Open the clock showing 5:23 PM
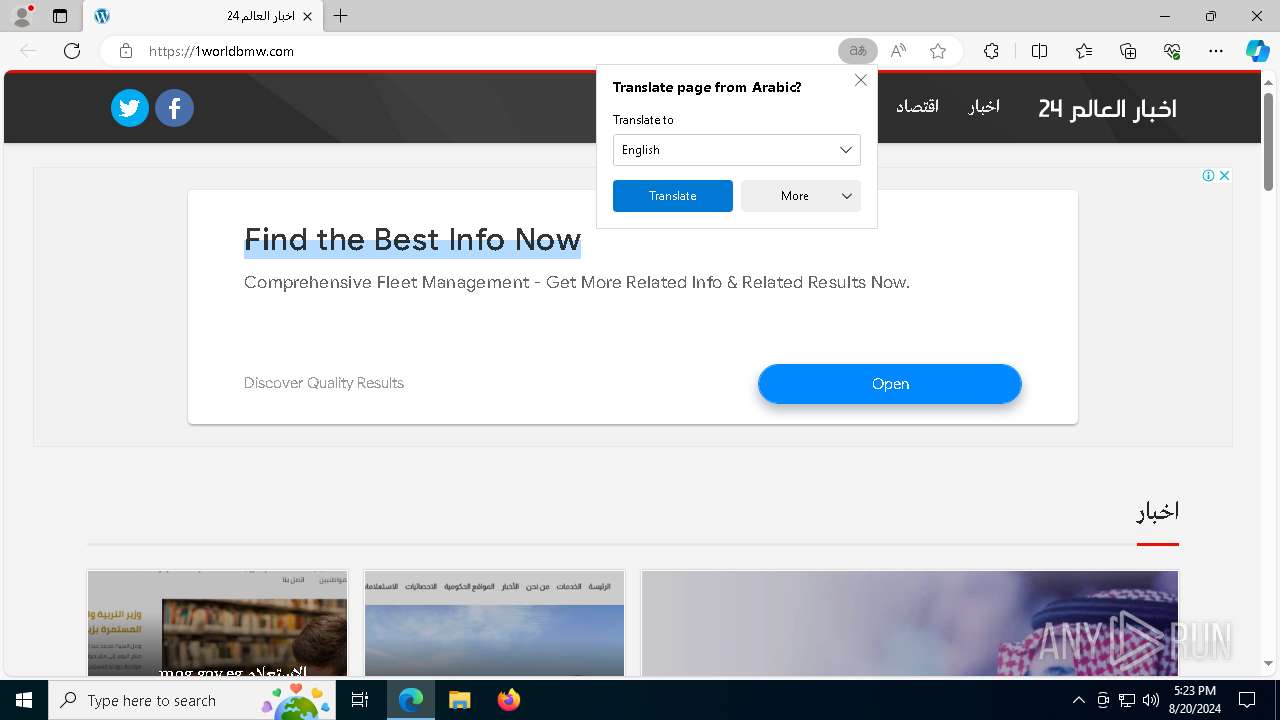This screenshot has width=1280, height=720. [1195, 700]
